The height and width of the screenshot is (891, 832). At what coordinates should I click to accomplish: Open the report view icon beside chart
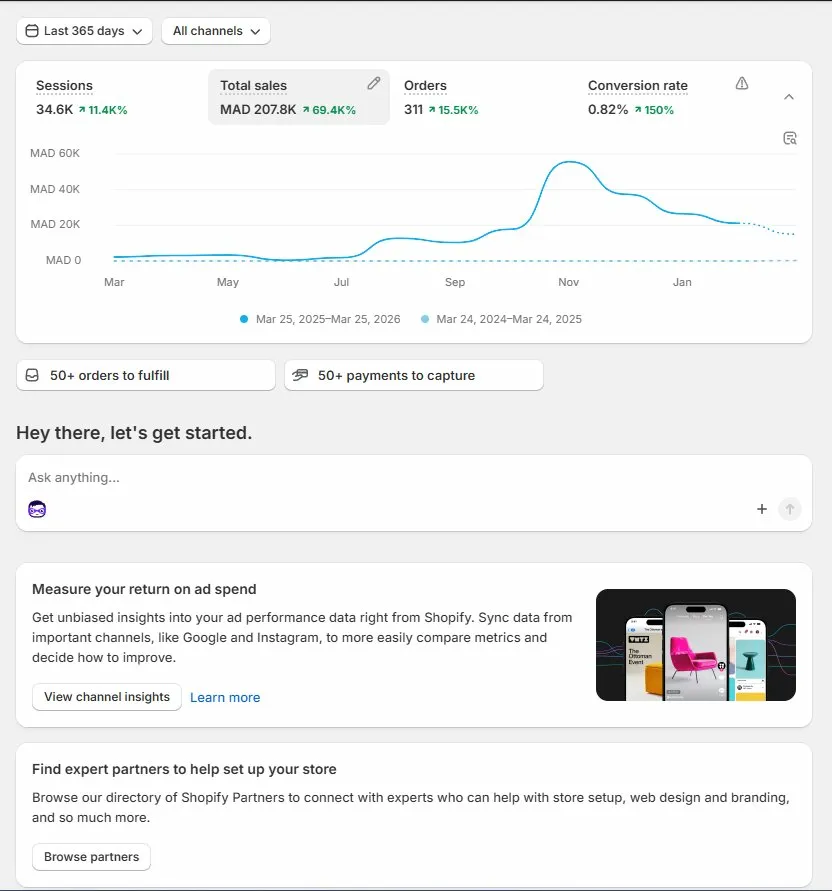tap(789, 138)
